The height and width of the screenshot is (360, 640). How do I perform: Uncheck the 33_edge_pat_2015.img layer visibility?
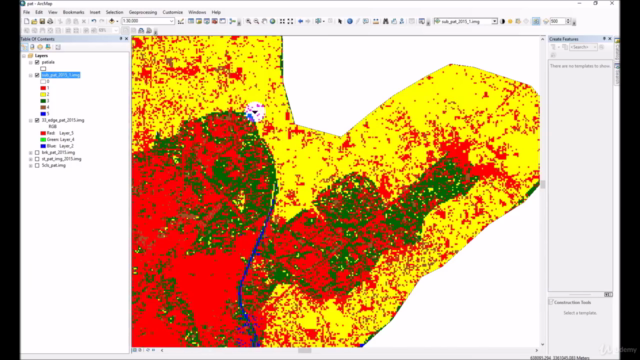[37, 120]
